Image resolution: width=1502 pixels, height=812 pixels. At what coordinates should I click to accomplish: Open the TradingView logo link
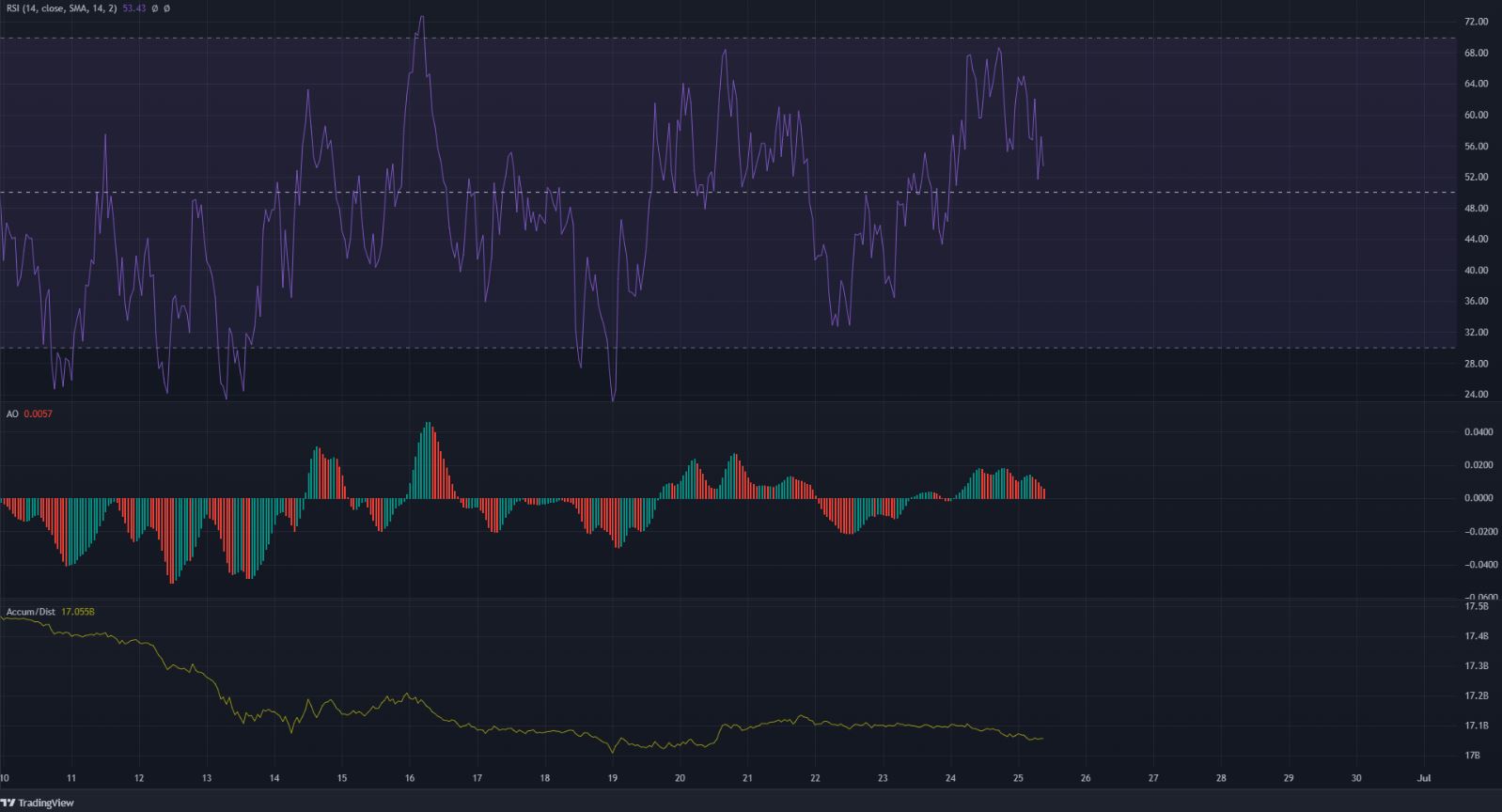pyautogui.click(x=38, y=803)
